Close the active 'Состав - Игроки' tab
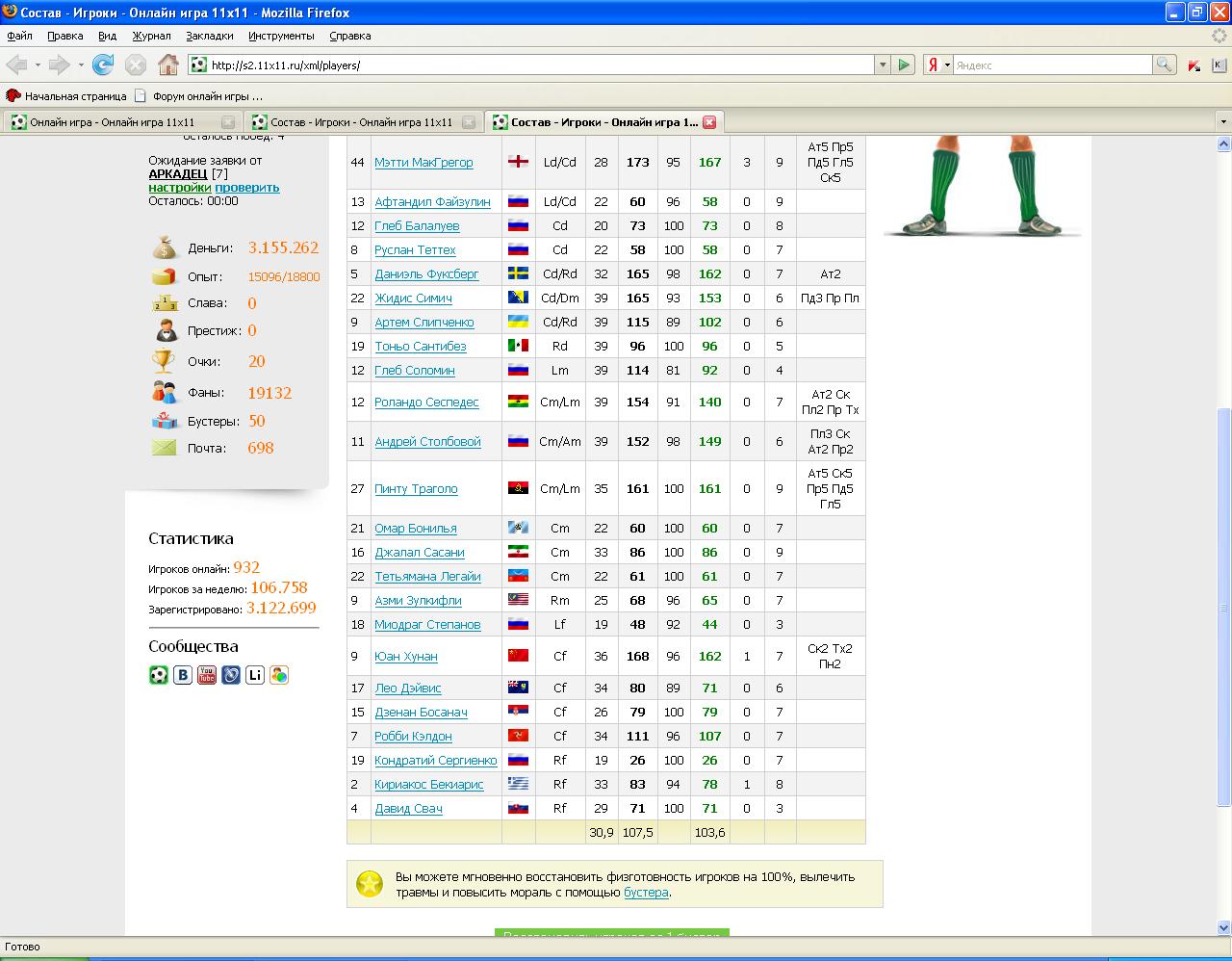Screen dimensions: 1232x961 [x=709, y=122]
